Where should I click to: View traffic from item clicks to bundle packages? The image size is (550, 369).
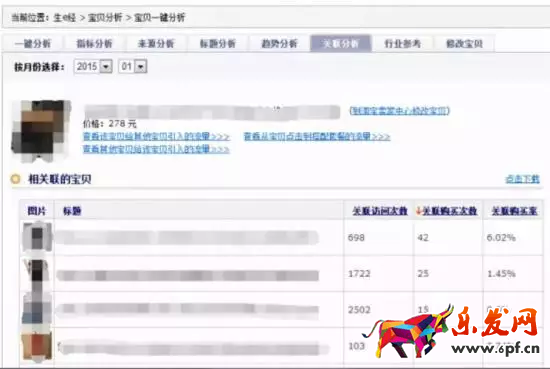coord(317,136)
